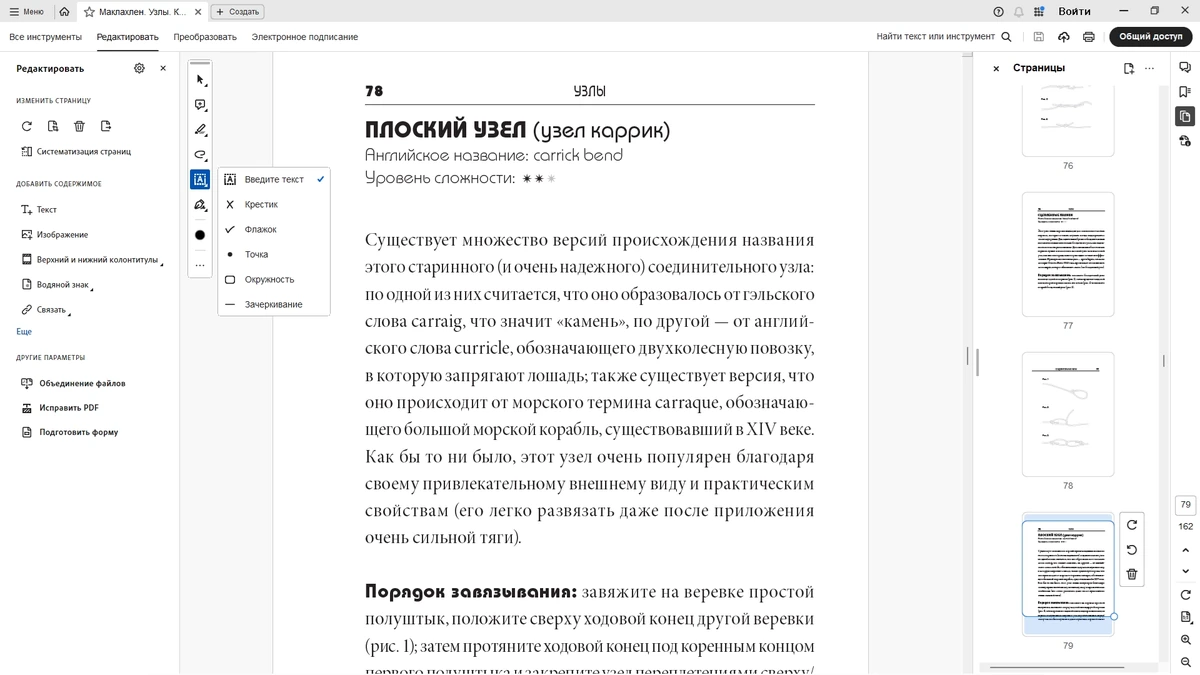Click the active fill and sign text tool
Viewport: 1200px width, 675px height.
click(200, 180)
